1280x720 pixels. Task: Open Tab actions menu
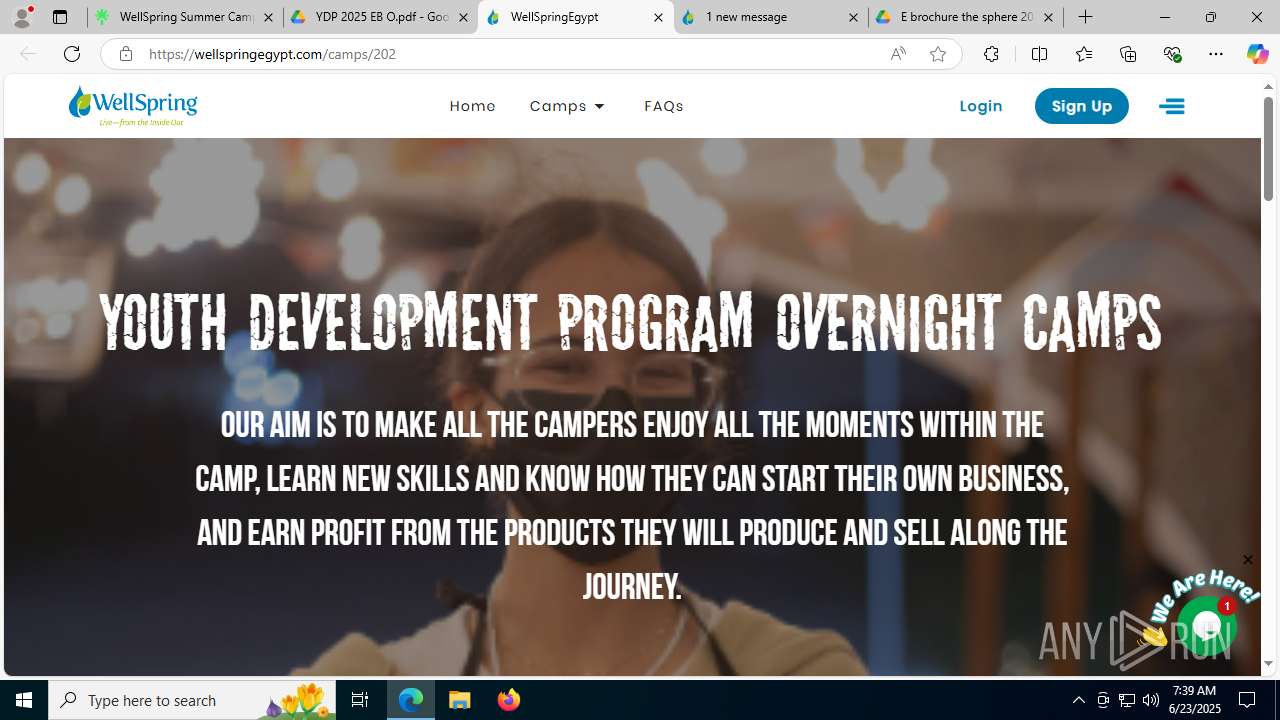(60, 17)
